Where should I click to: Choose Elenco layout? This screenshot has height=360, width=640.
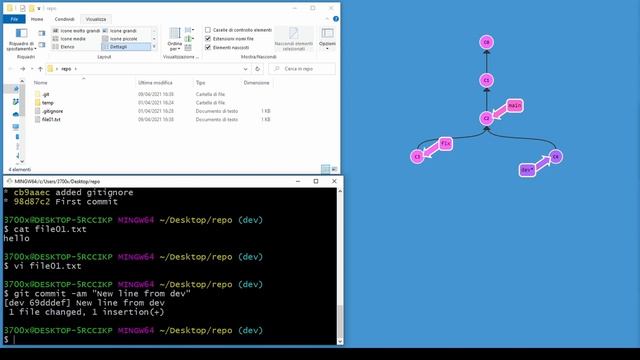[x=76, y=47]
